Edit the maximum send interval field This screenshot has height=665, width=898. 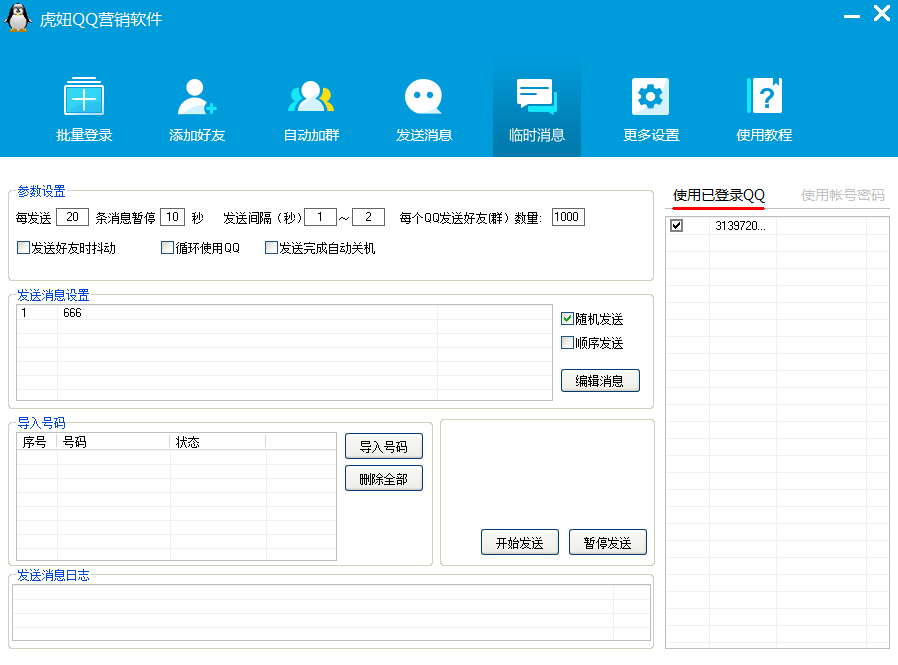[368, 217]
